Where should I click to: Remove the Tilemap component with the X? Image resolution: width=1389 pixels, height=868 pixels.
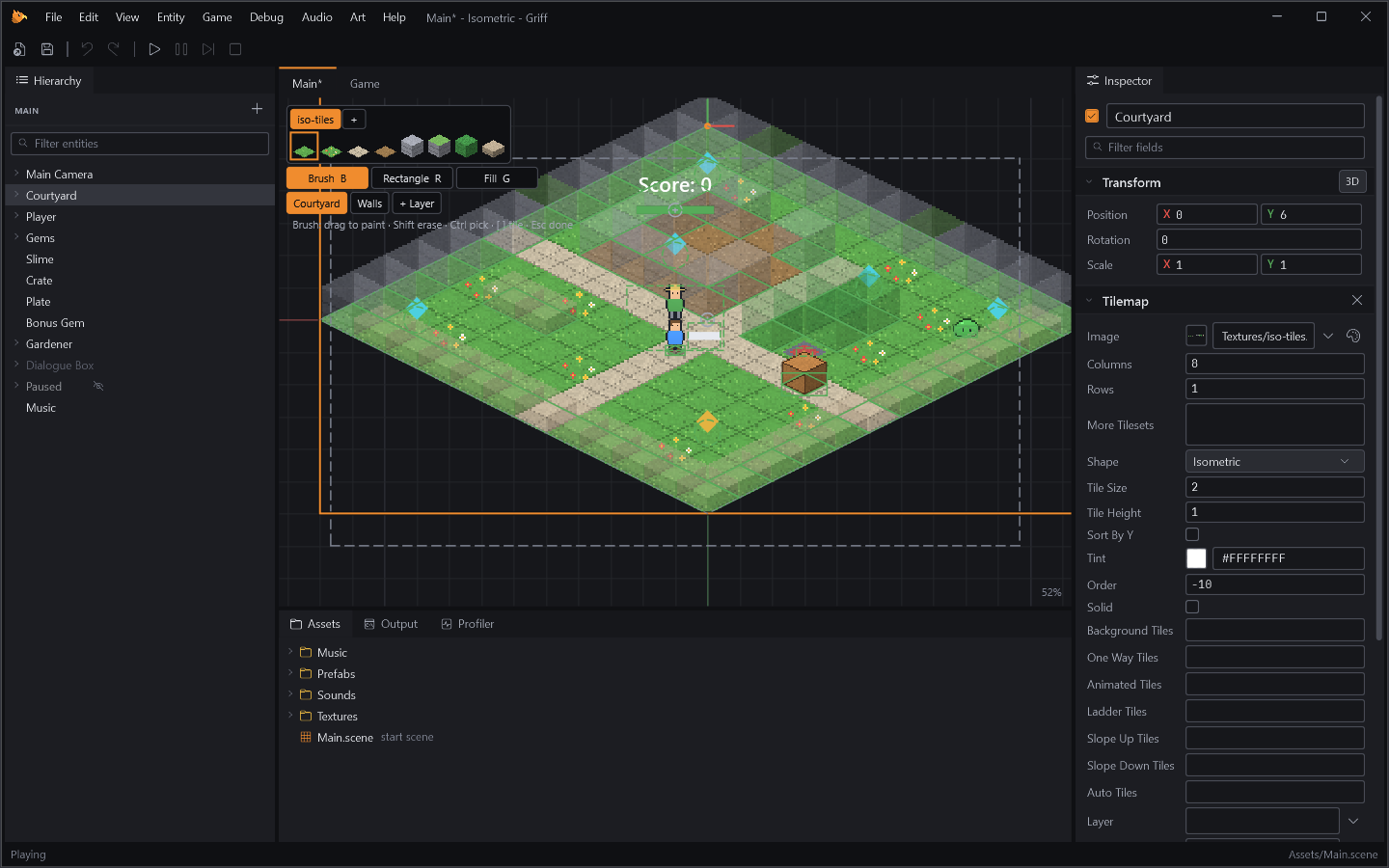[1357, 300]
